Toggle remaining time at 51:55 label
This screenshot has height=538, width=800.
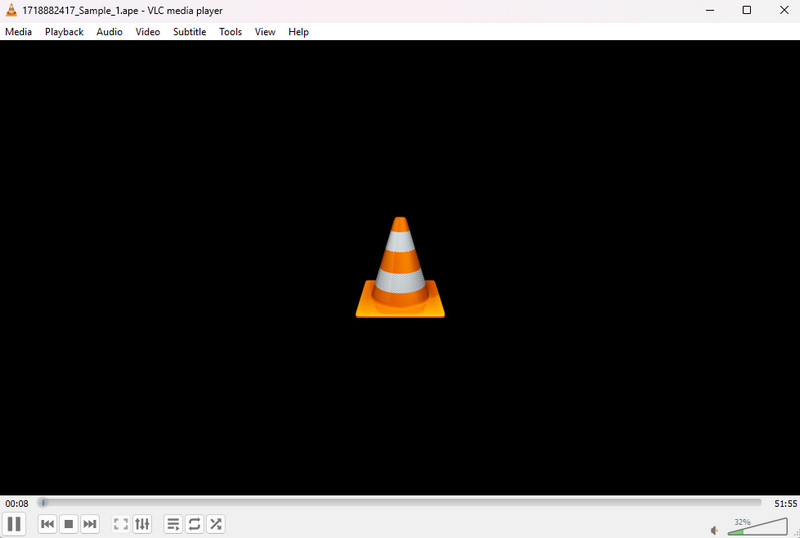pos(785,504)
